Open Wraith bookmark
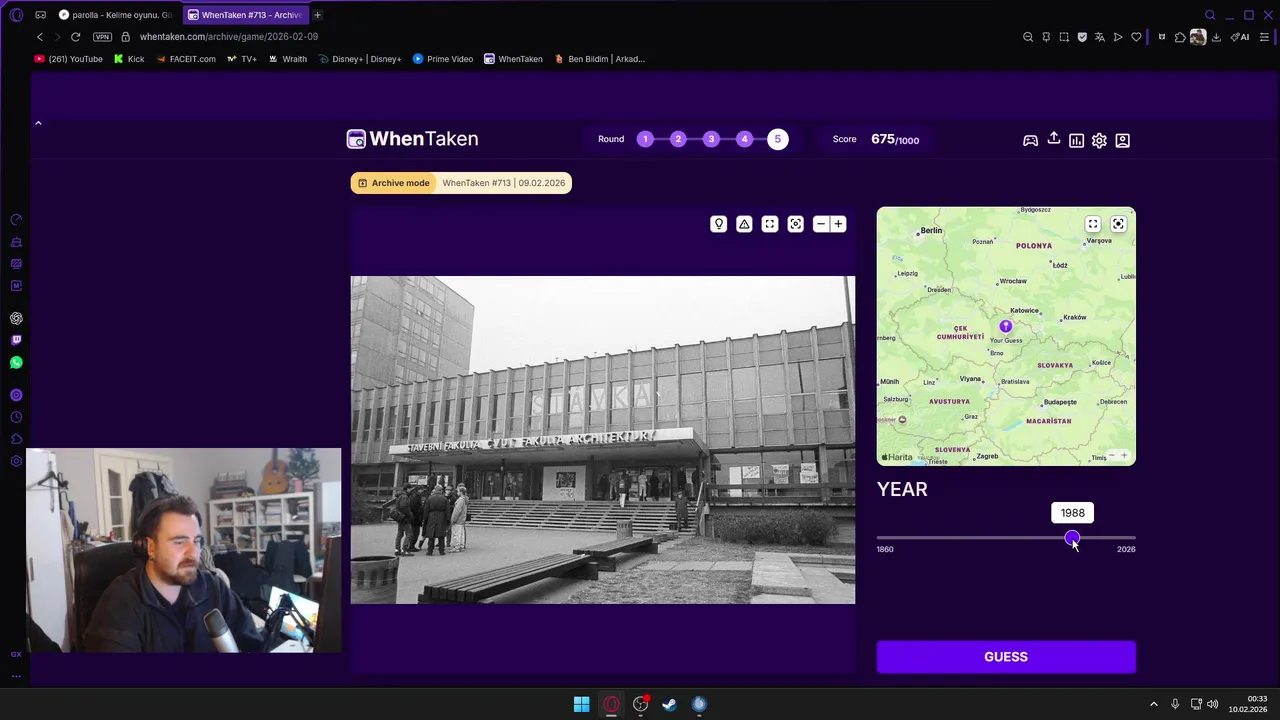The width and height of the screenshot is (1280, 720). click(x=287, y=59)
